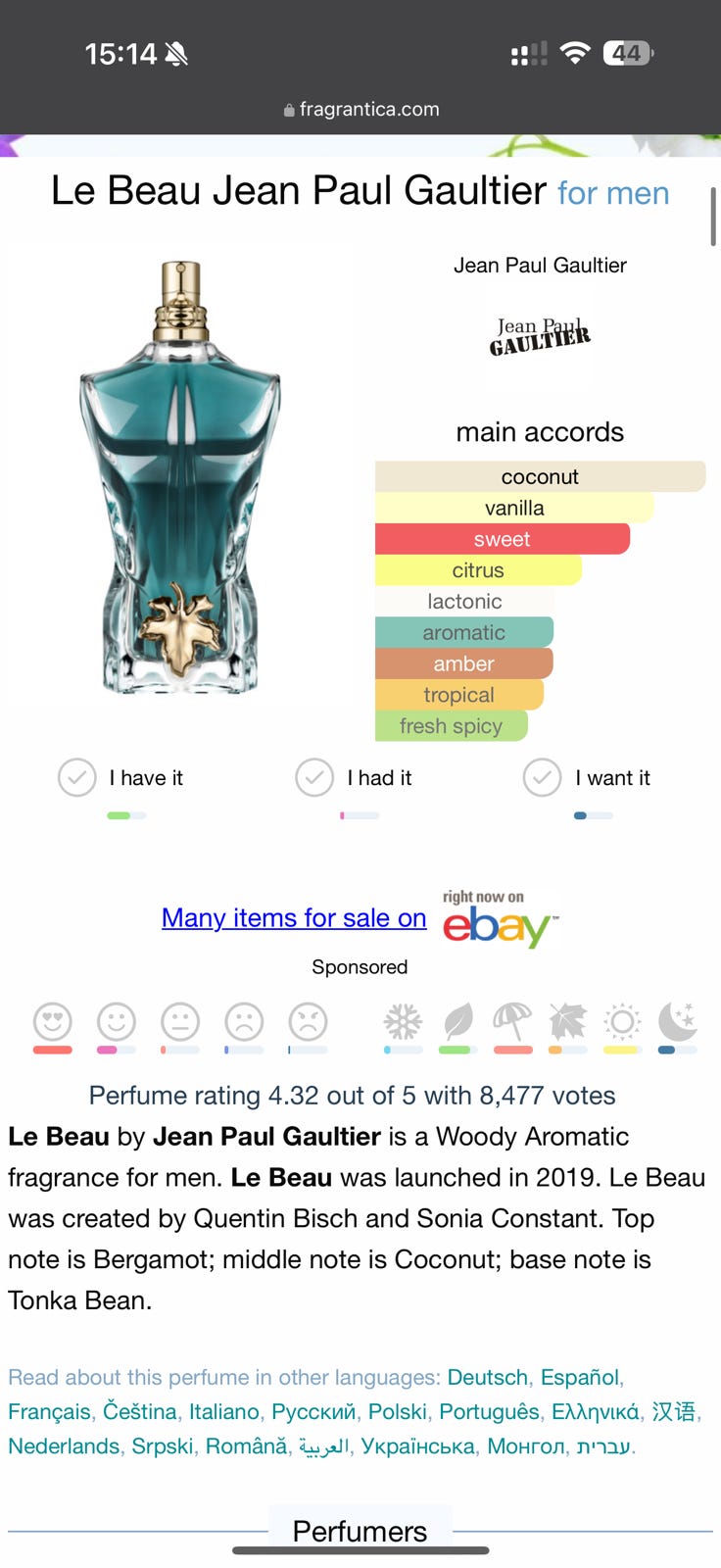Select the night moon and stars icon
The height and width of the screenshot is (1568, 721).
tap(678, 1022)
